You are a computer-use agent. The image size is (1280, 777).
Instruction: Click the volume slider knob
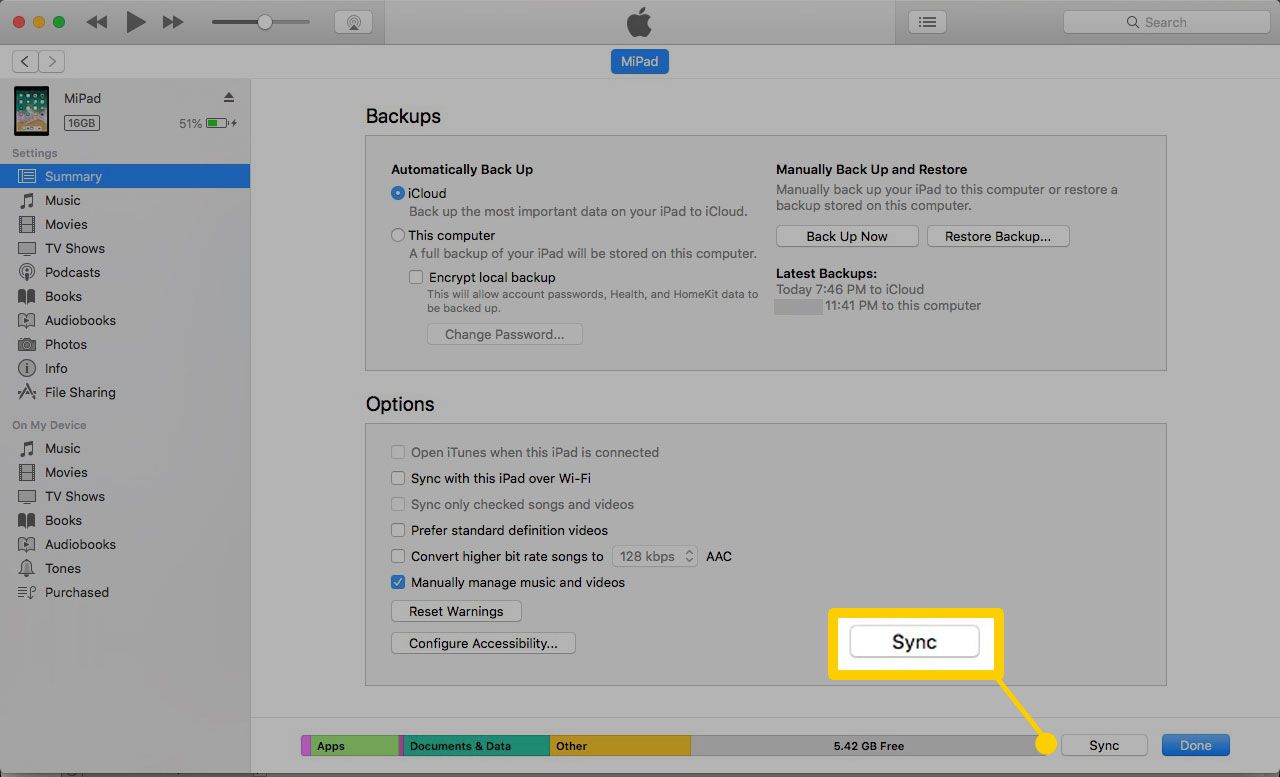click(x=265, y=22)
